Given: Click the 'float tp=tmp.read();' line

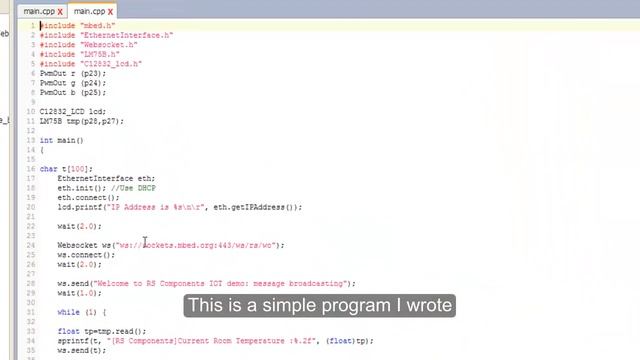Looking at the screenshot, I should pos(102,331).
